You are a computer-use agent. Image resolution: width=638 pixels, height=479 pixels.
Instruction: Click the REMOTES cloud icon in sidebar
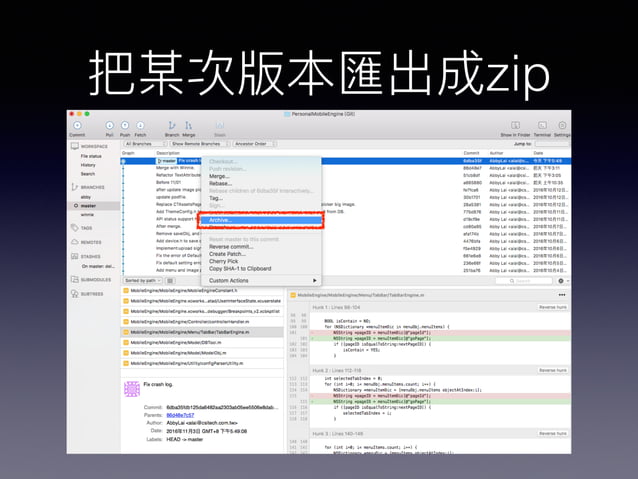74,242
